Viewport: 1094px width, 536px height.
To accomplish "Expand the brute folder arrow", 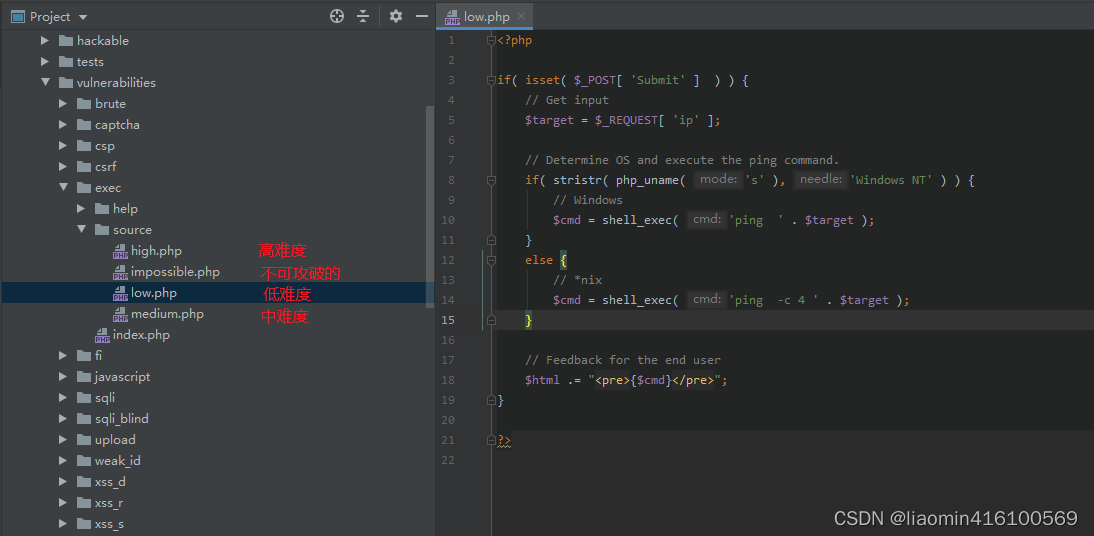I will tap(63, 103).
